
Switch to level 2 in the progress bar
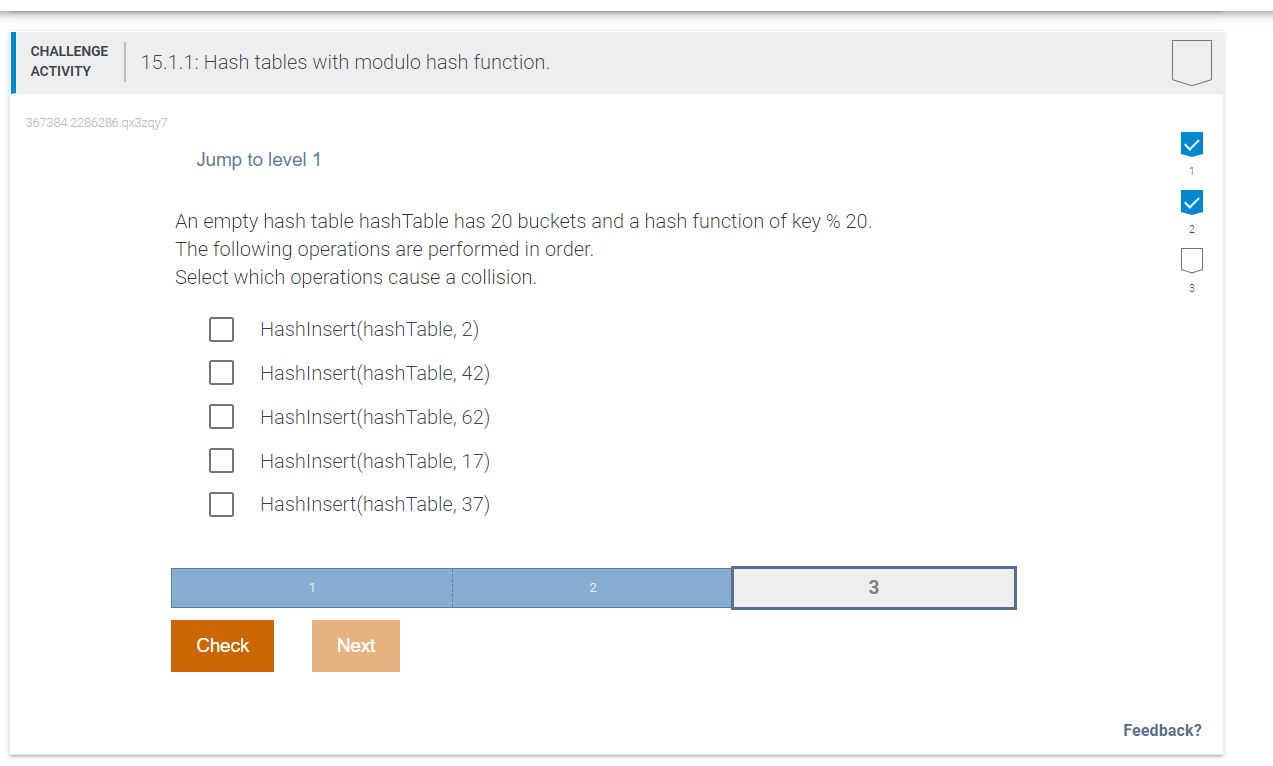tap(592, 587)
